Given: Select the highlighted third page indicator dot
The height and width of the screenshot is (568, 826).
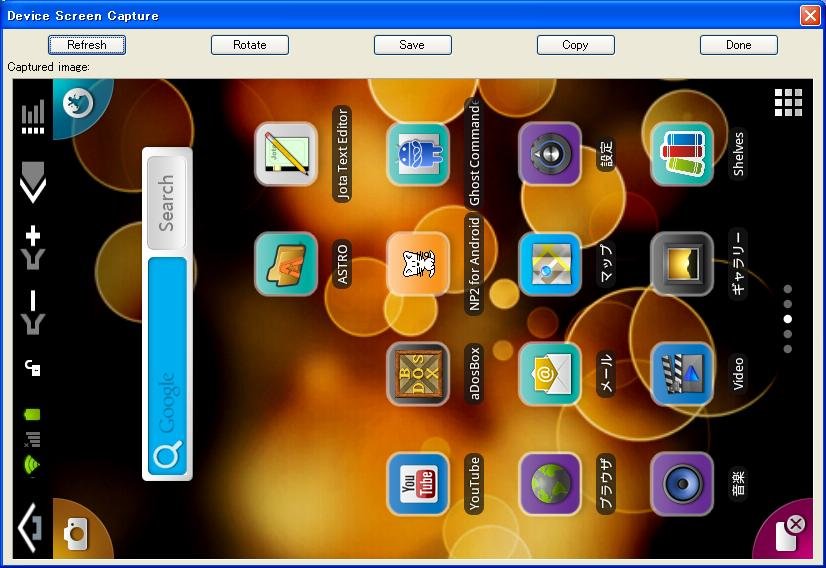Looking at the screenshot, I should click(x=788, y=319).
